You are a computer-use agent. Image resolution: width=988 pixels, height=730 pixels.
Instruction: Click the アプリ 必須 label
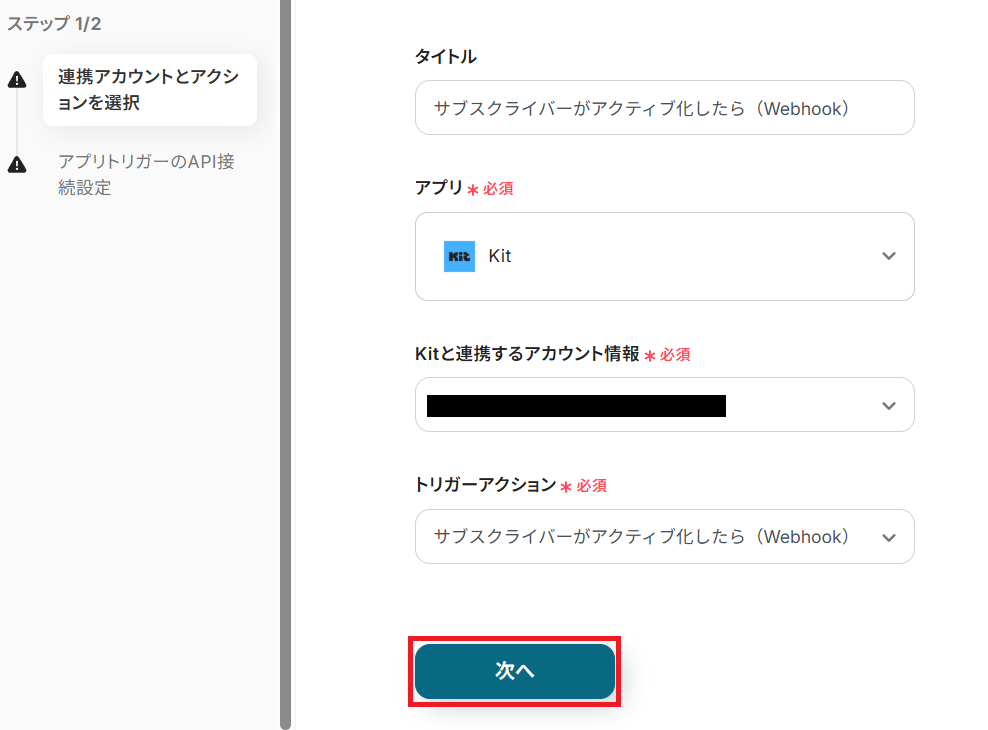(463, 188)
